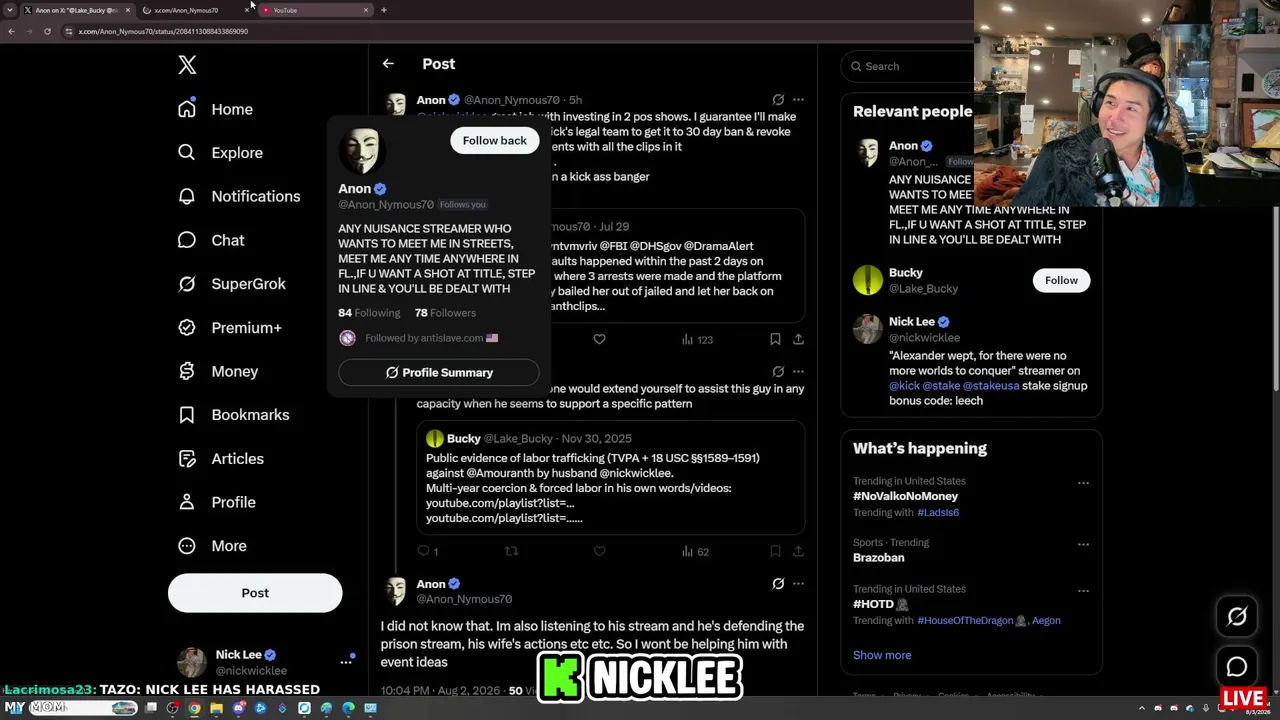
Task: Open the #HOTD trending topic
Action: (x=880, y=604)
